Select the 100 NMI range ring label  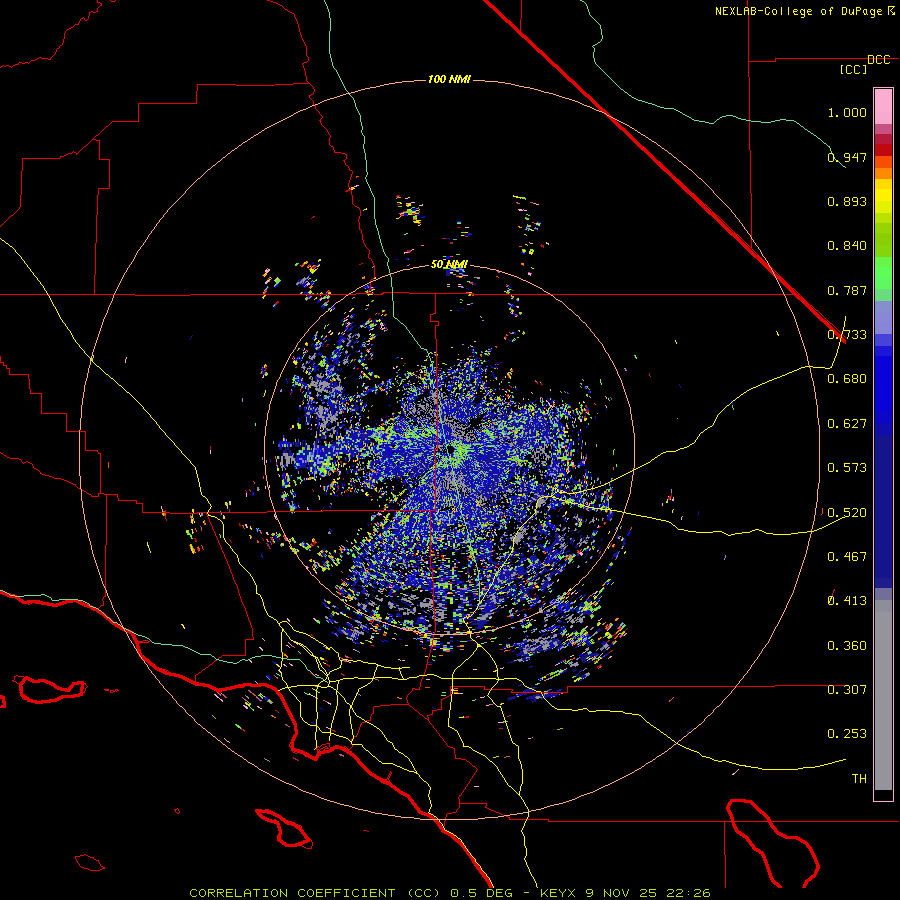point(449,79)
